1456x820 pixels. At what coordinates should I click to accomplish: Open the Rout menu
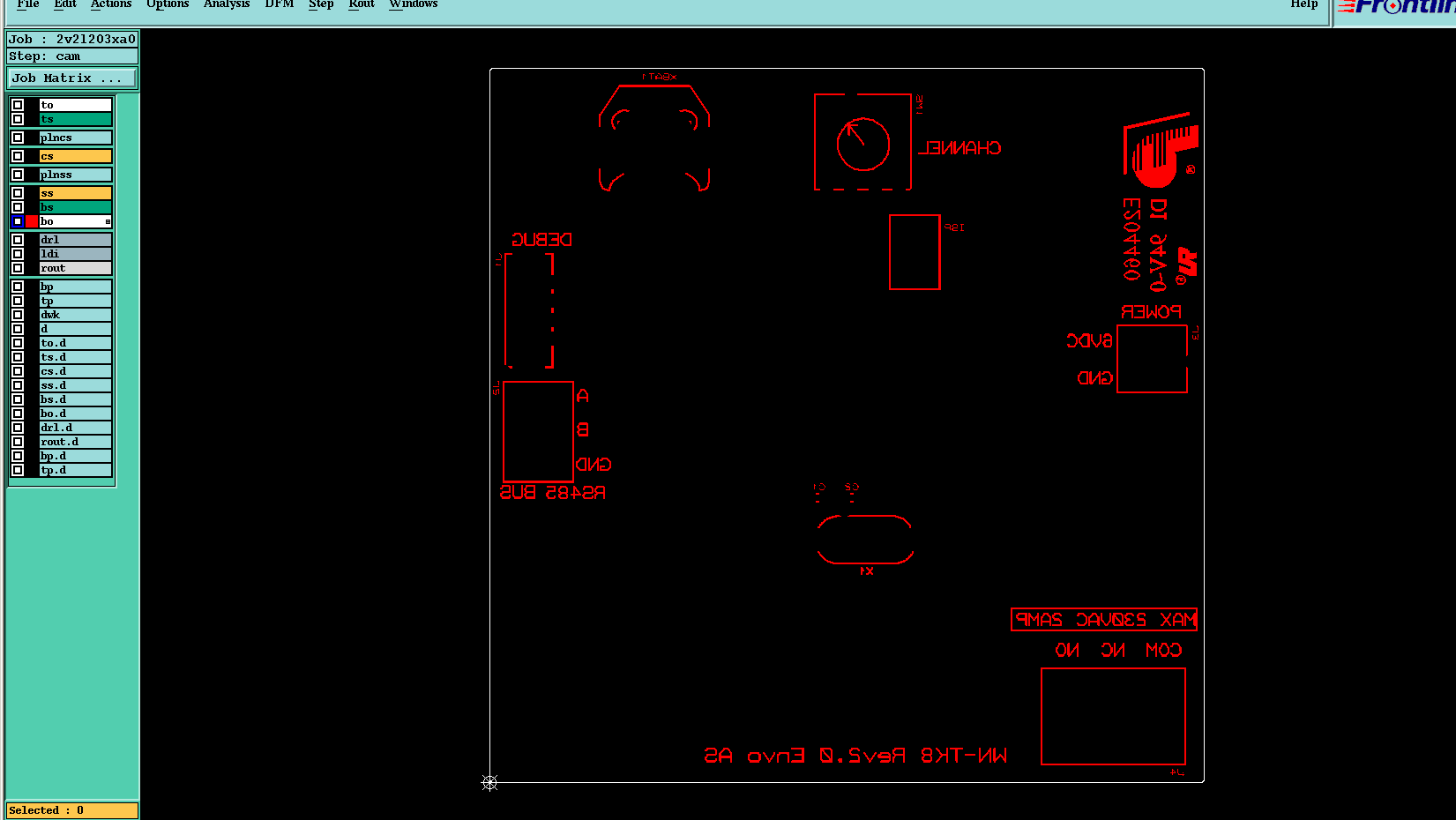pyautogui.click(x=362, y=4)
